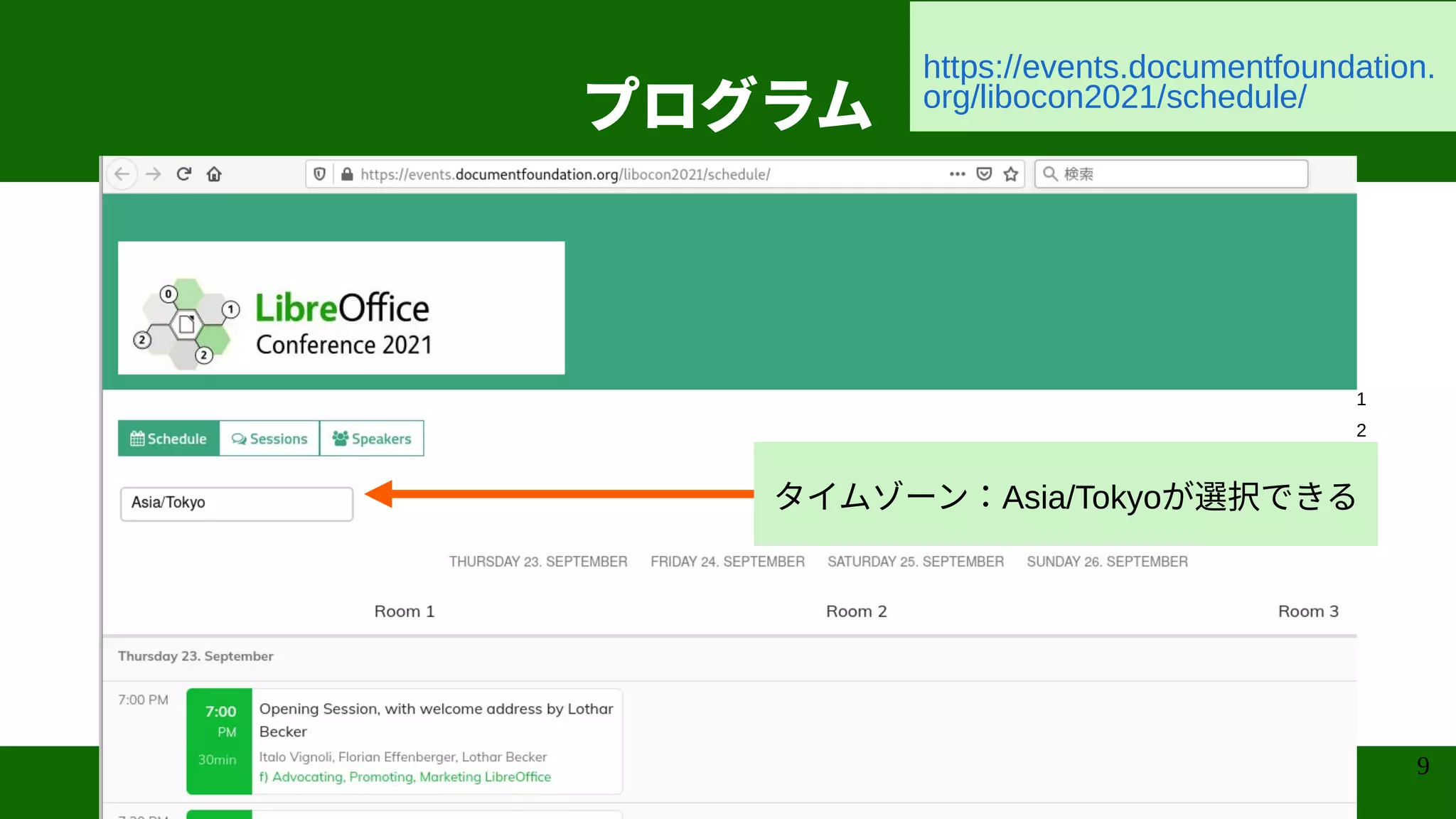Click the LibreOffice Conference 2021 logo
The height and width of the screenshot is (819, 1456).
tap(341, 308)
